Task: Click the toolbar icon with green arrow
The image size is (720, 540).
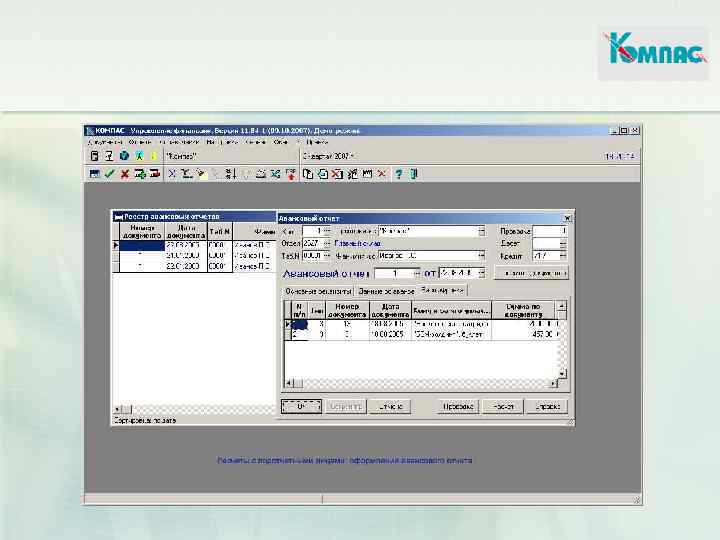Action: 140,174
